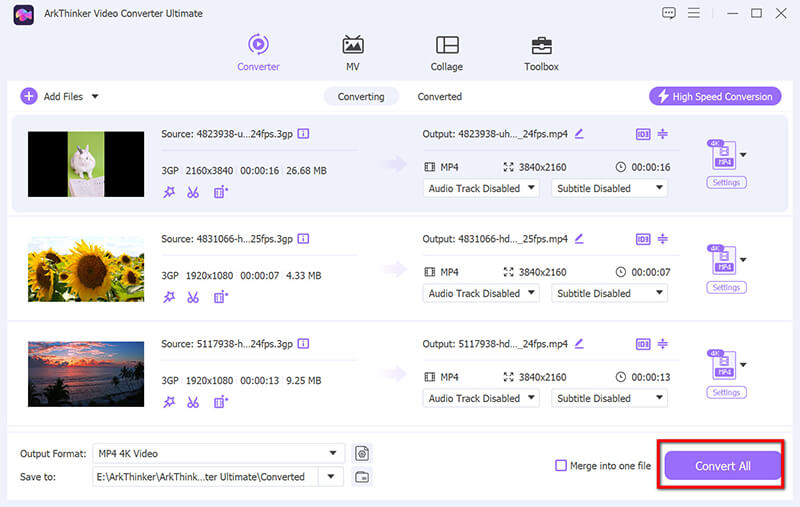Open MP4 format picker for 5117938 video
This screenshot has width=800, height=507.
click(727, 365)
